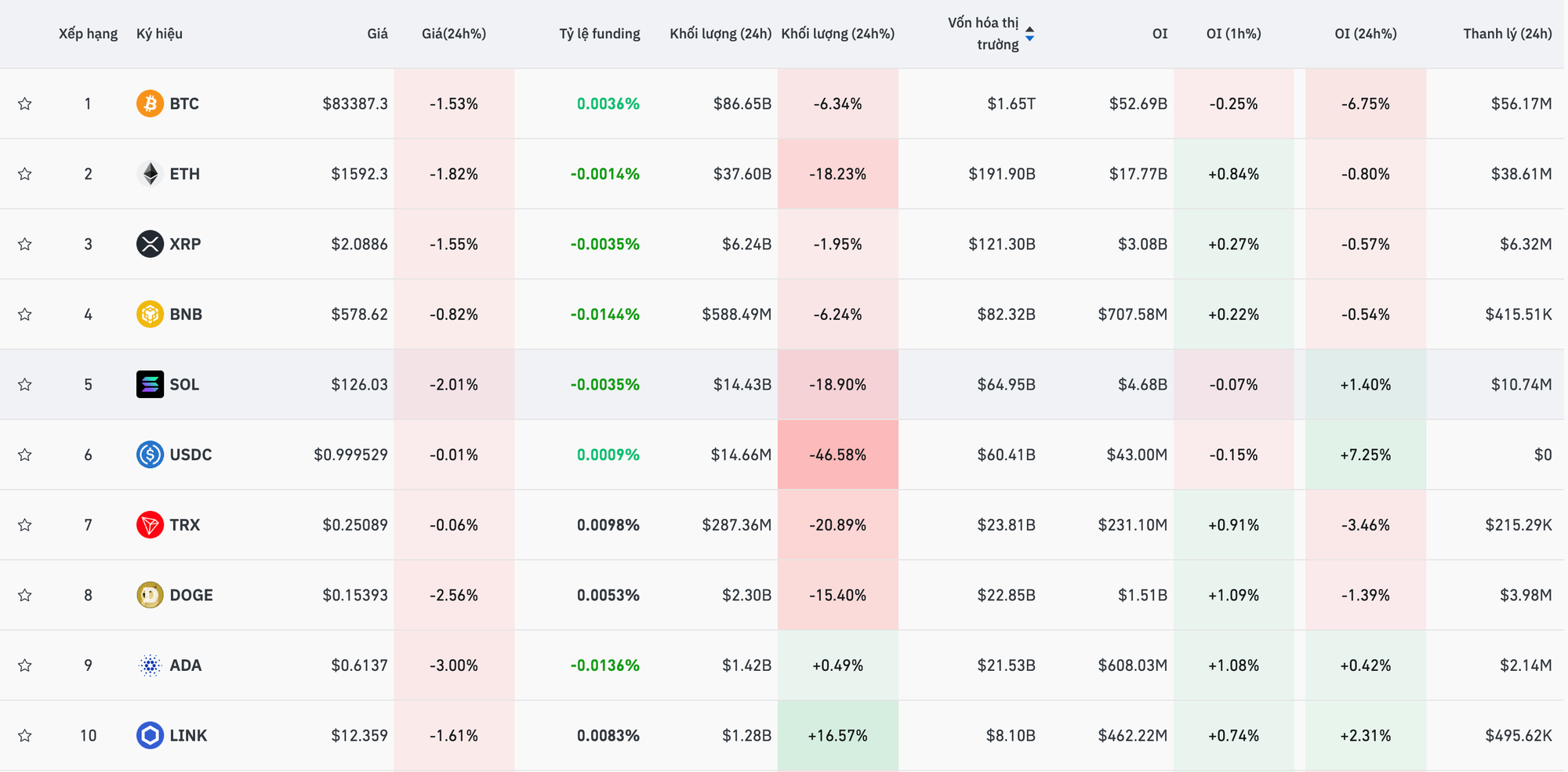Viewport: 1568px width, 772px height.
Task: Sort by Vốn hóa thị trường arrow
Action: 1029,34
